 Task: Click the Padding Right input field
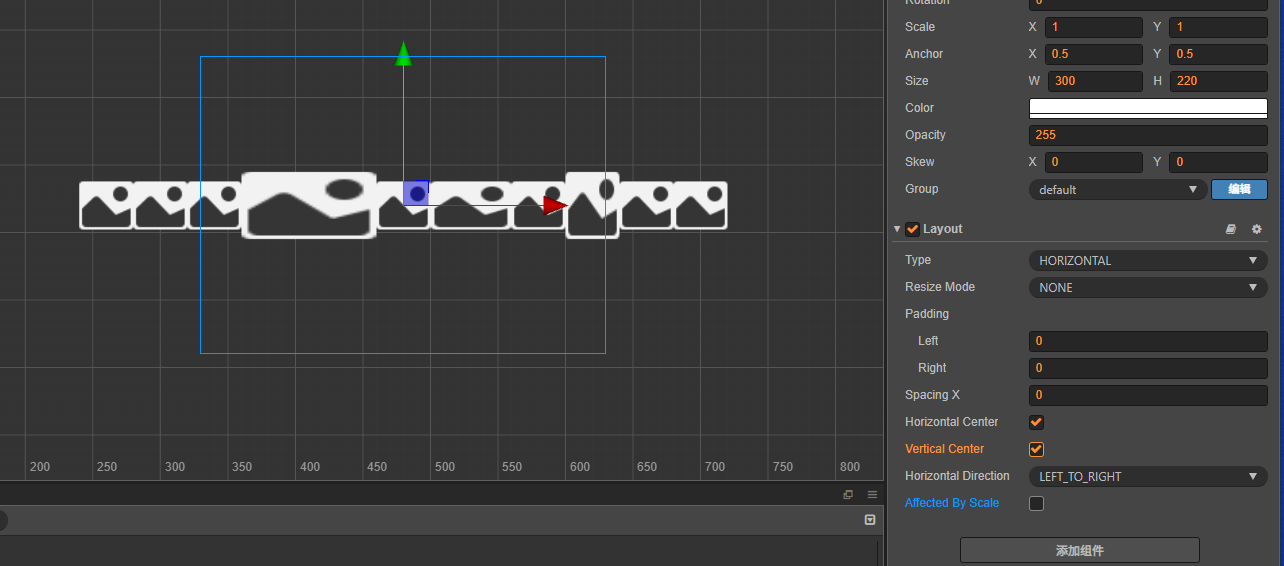pos(1148,368)
